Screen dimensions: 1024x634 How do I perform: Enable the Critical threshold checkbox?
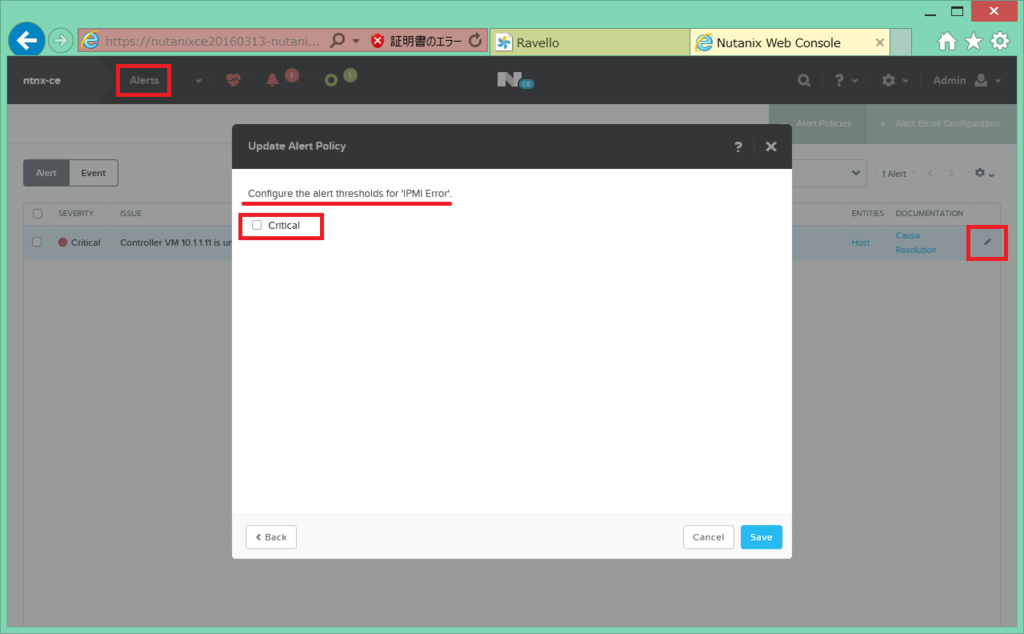tap(257, 225)
